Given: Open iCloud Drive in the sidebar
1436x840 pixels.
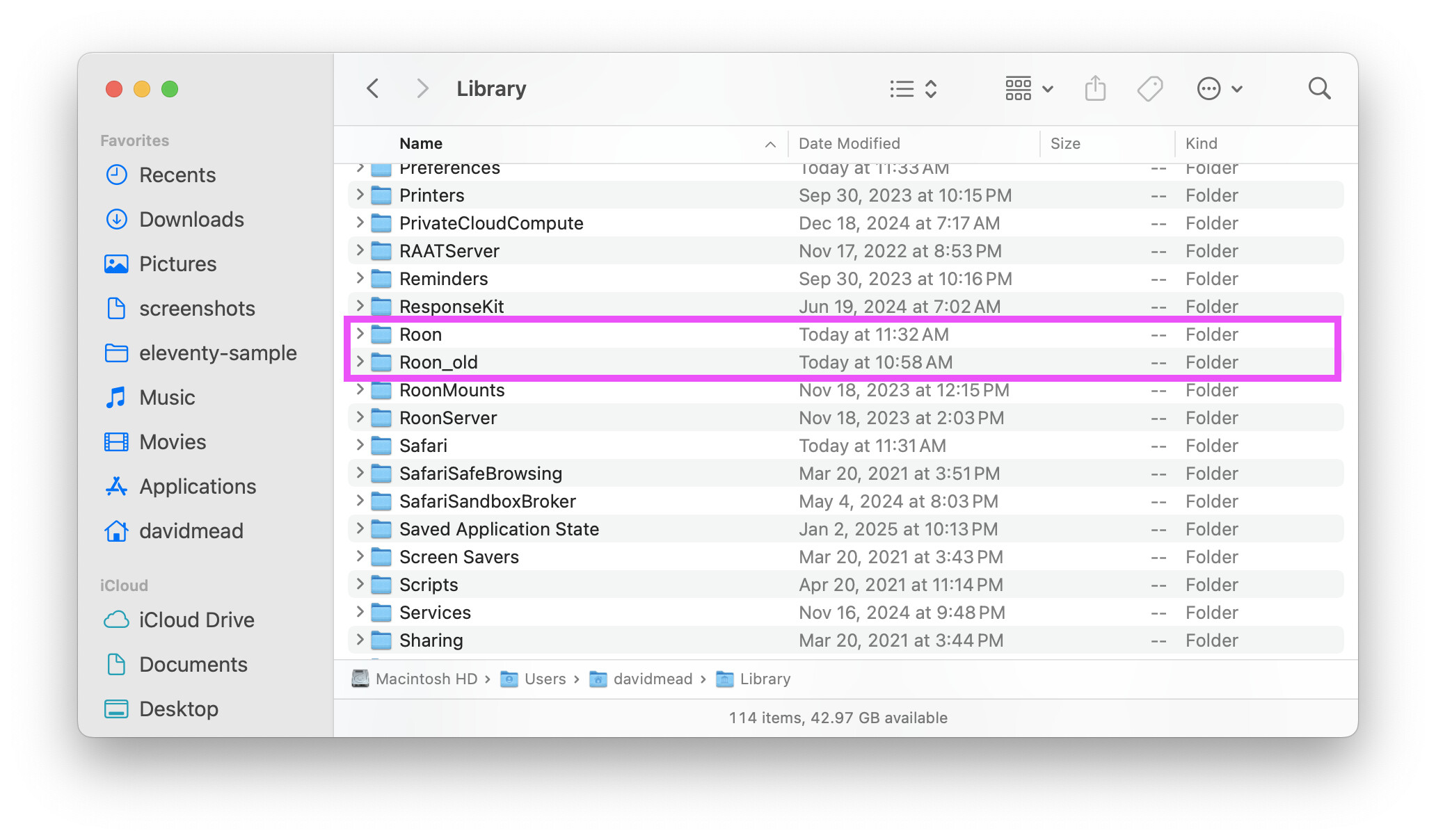Looking at the screenshot, I should click(179, 620).
